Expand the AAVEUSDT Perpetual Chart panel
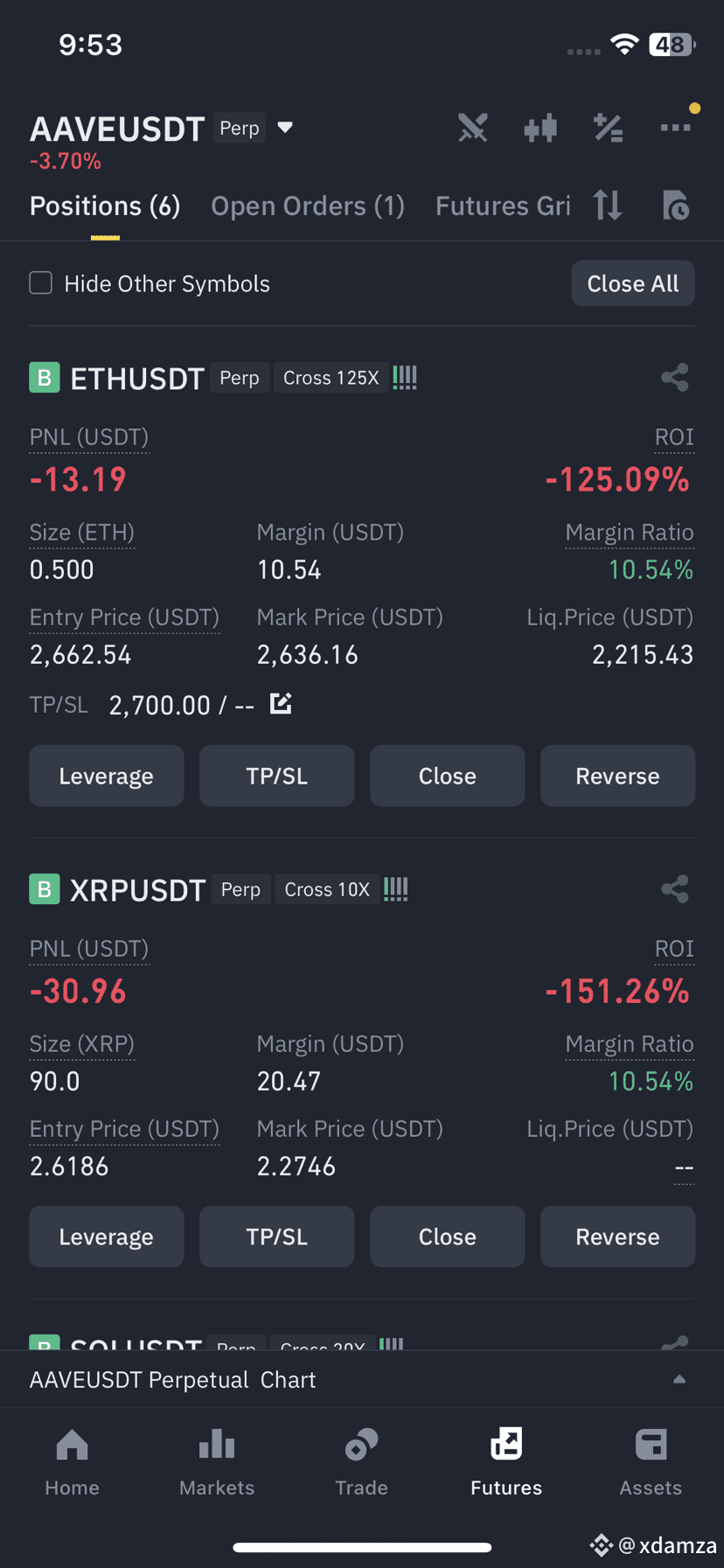 click(x=362, y=1379)
